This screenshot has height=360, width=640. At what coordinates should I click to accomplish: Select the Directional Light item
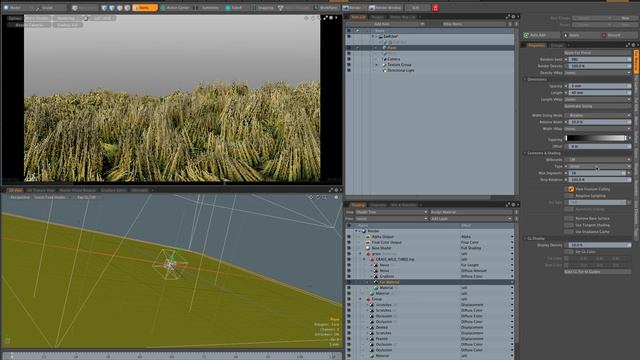(400, 71)
